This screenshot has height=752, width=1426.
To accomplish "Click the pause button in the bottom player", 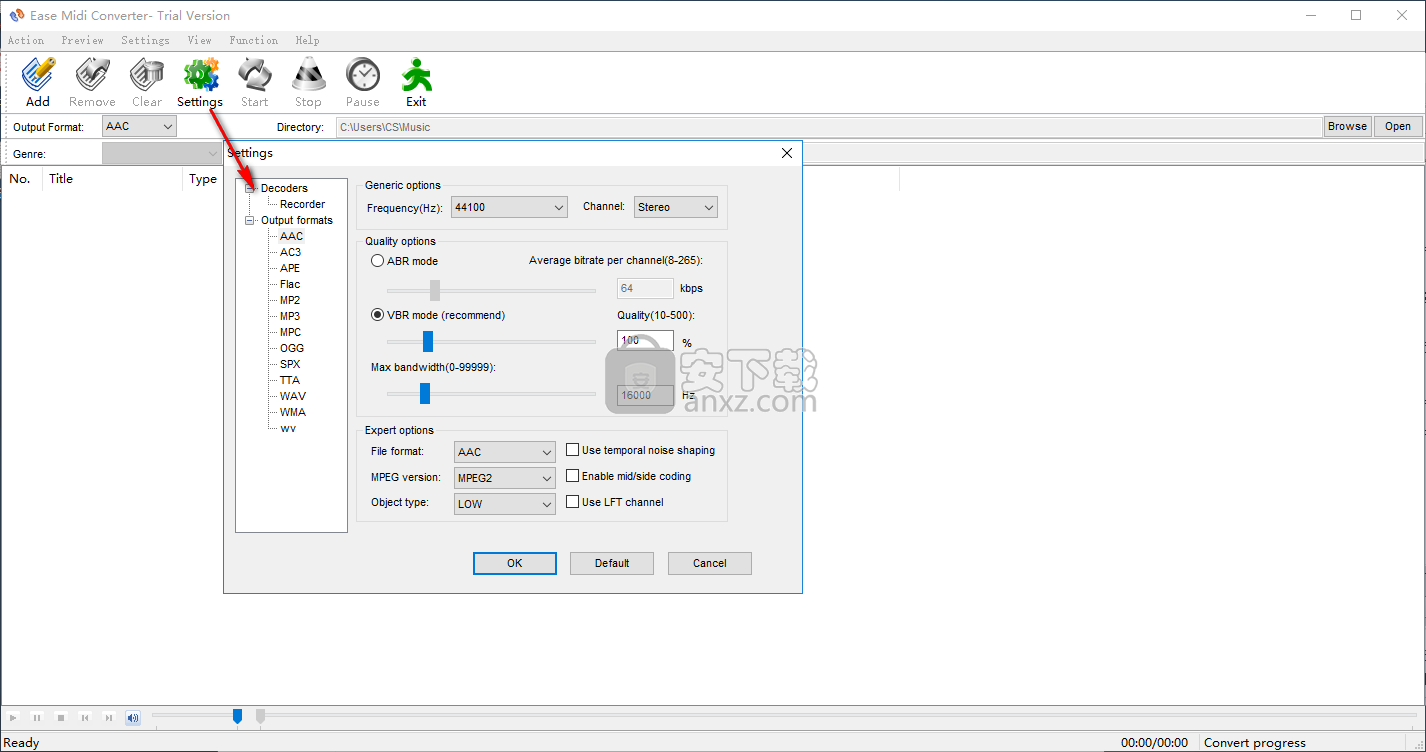I will point(37,717).
